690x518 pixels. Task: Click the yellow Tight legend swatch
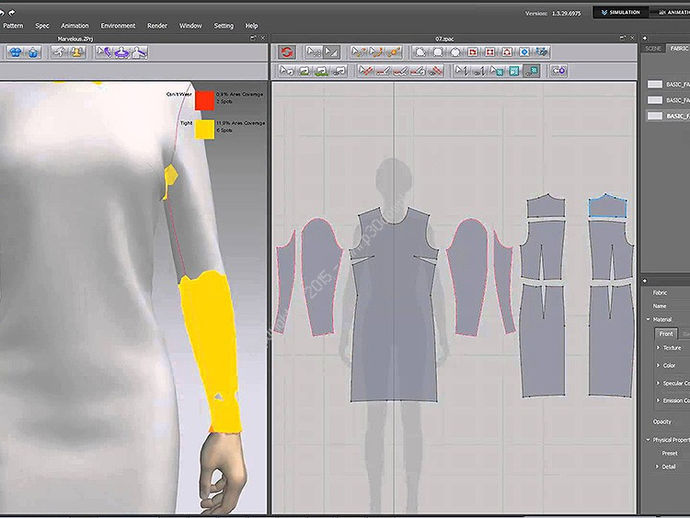point(205,129)
